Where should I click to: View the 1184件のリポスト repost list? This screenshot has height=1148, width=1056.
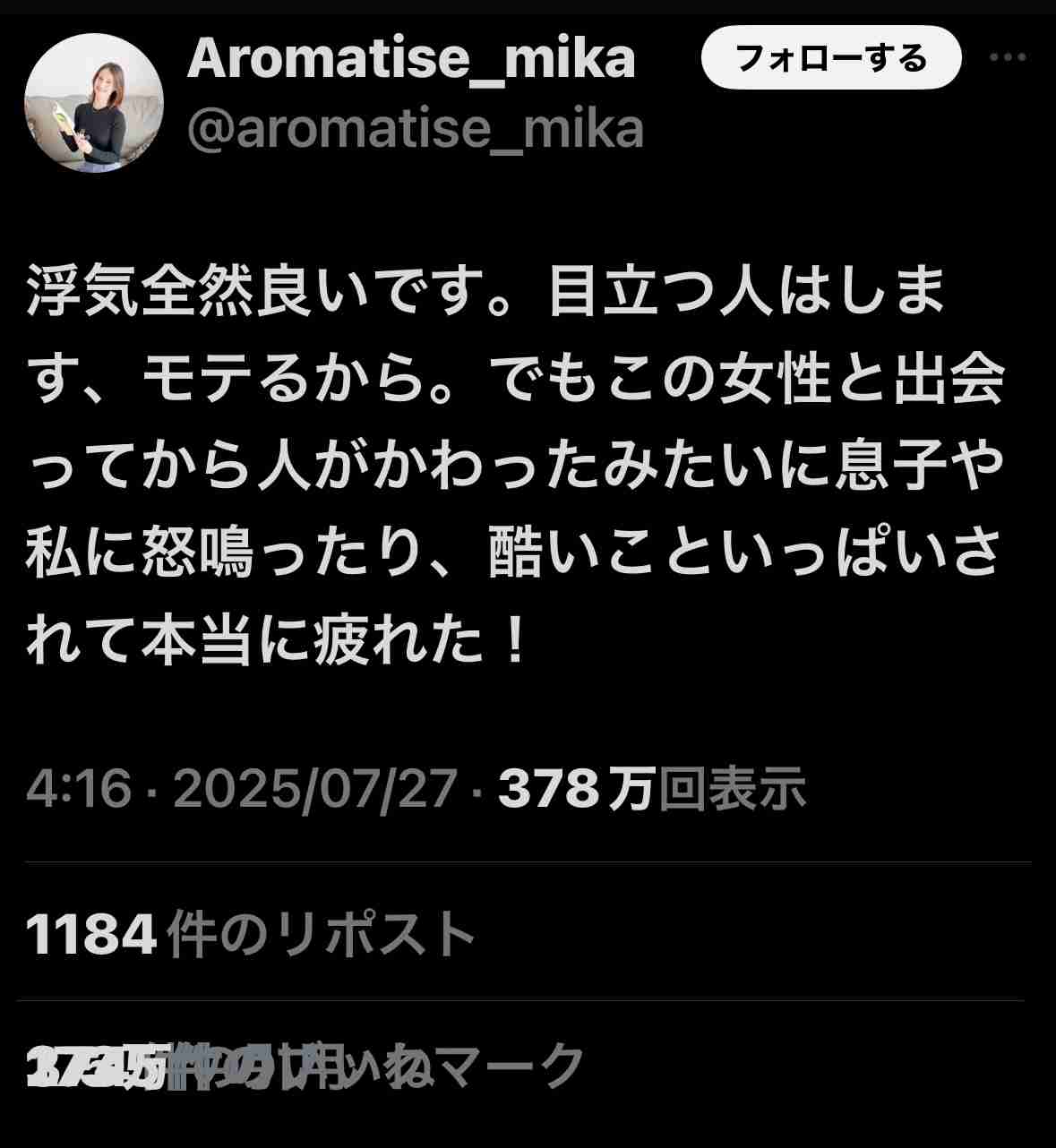click(251, 934)
